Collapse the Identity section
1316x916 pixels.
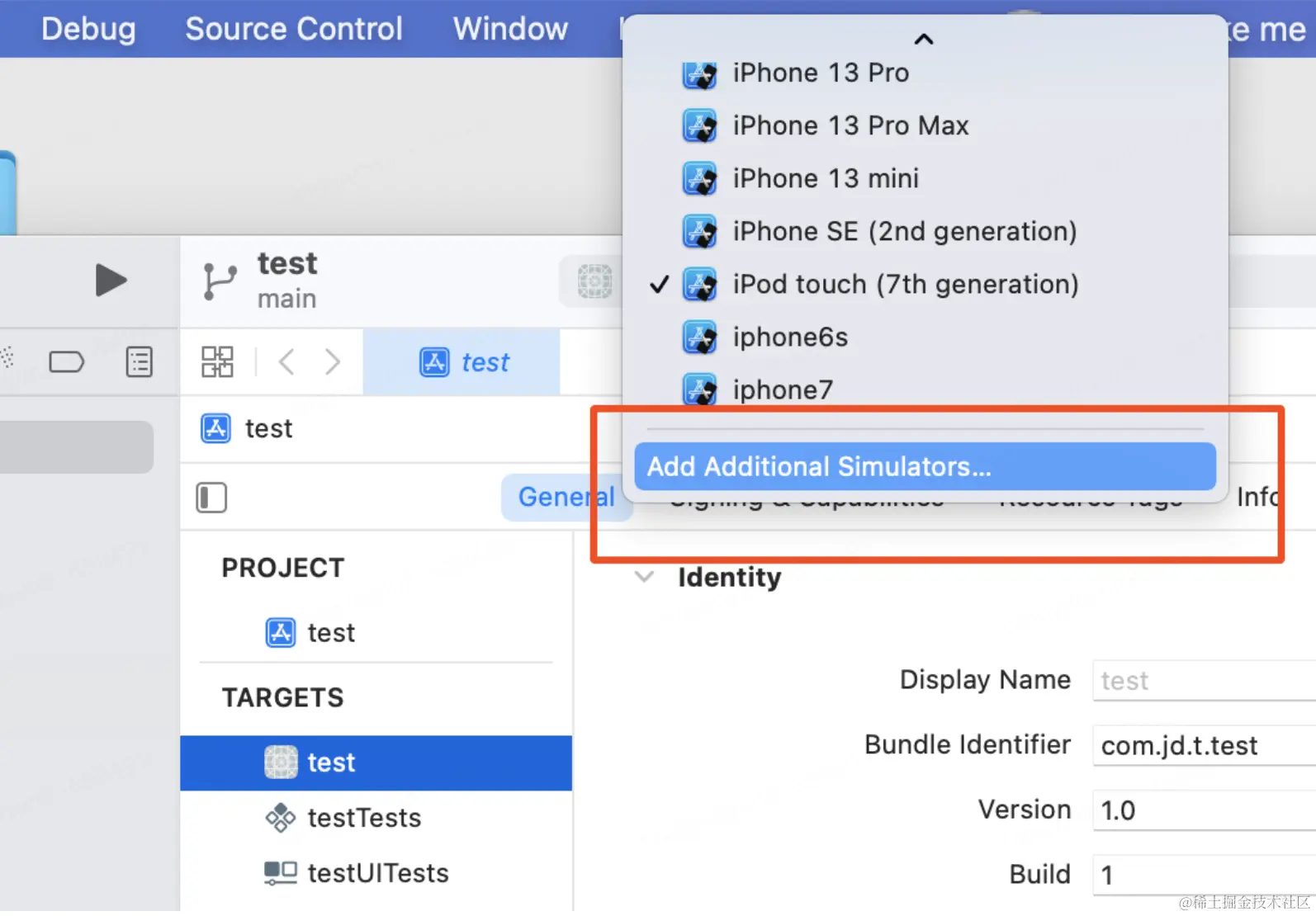(644, 577)
